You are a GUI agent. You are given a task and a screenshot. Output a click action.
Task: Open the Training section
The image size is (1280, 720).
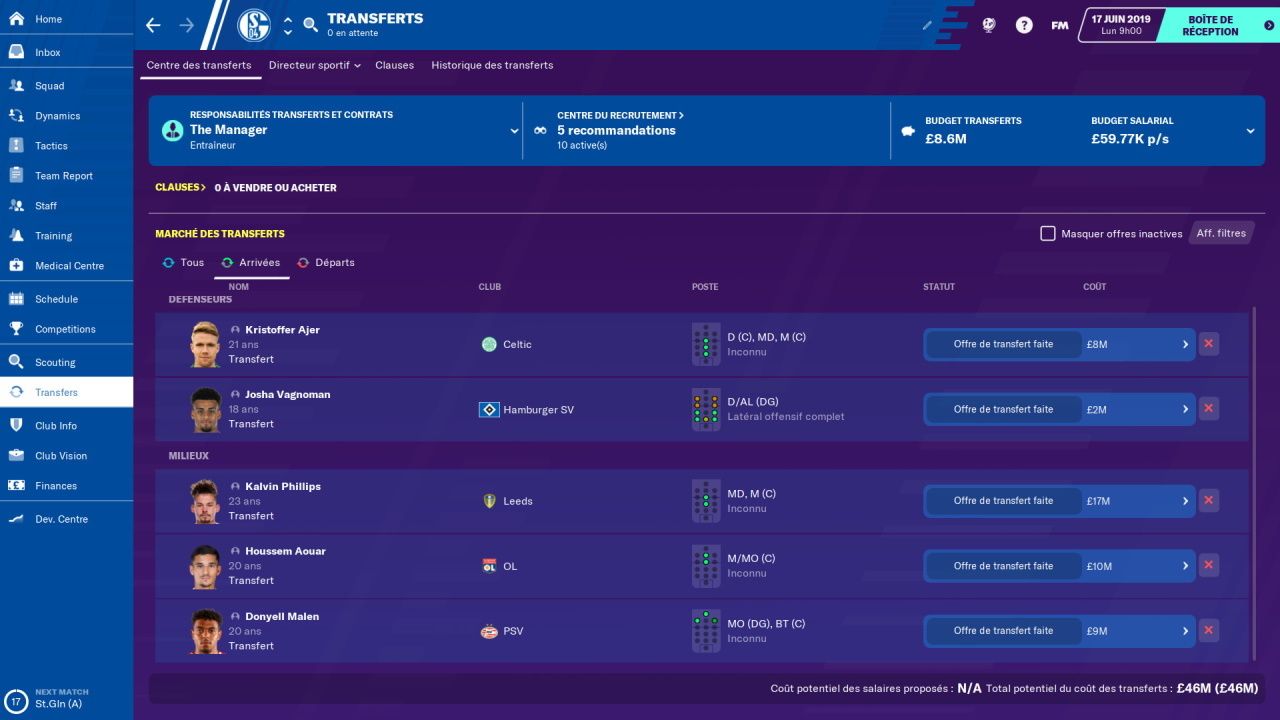tap(66, 236)
